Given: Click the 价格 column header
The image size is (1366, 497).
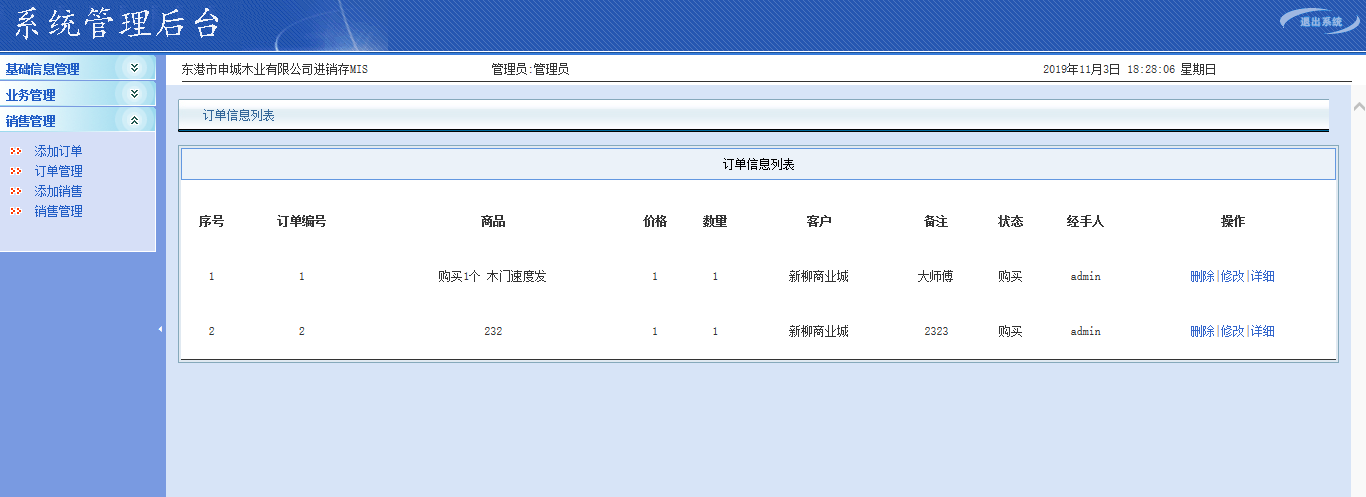Looking at the screenshot, I should [x=655, y=221].
